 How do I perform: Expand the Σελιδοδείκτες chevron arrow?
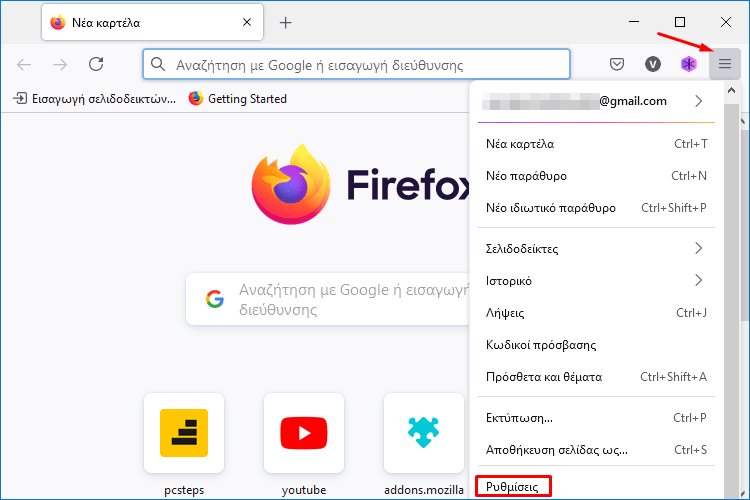tap(698, 248)
